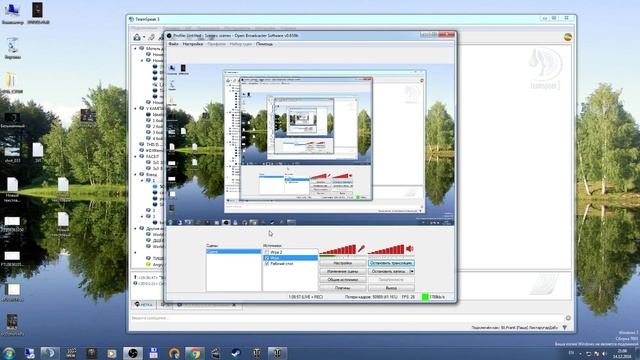The height and width of the screenshot is (360, 640).
Task: Click the TeamSpeak chat message input field
Action: coord(347,318)
